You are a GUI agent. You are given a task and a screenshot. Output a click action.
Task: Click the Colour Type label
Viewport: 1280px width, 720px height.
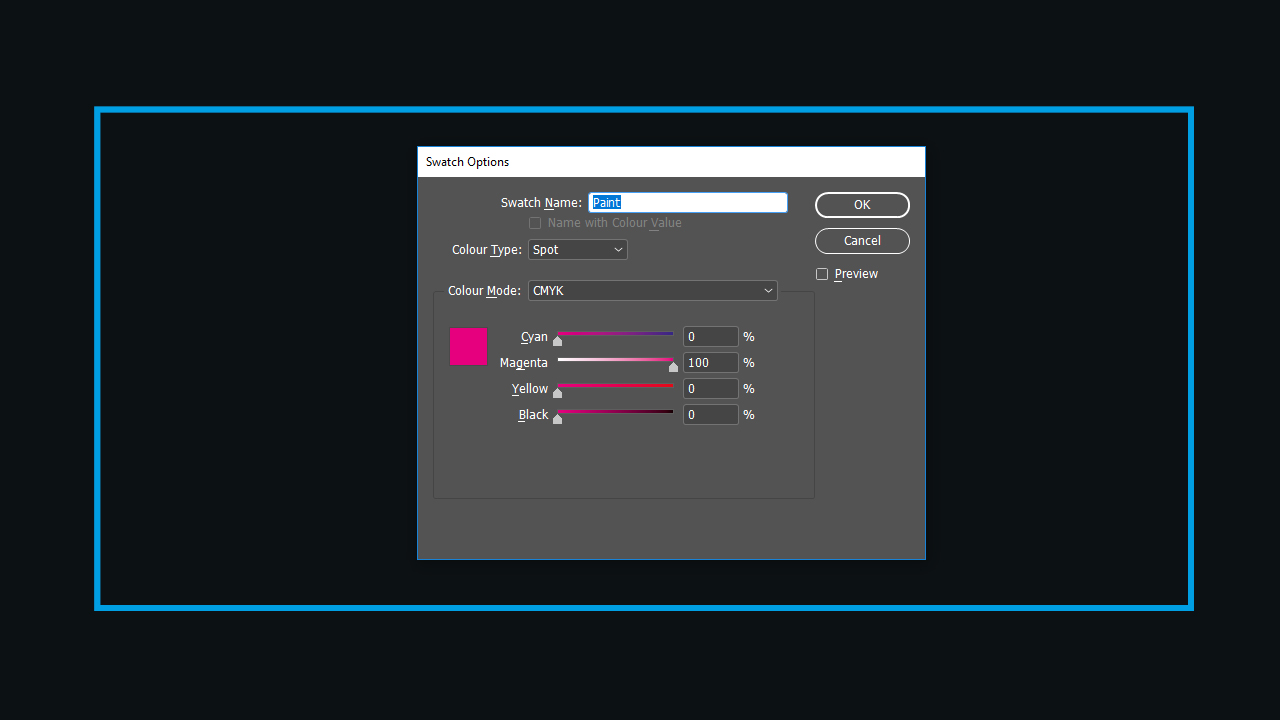pos(487,250)
